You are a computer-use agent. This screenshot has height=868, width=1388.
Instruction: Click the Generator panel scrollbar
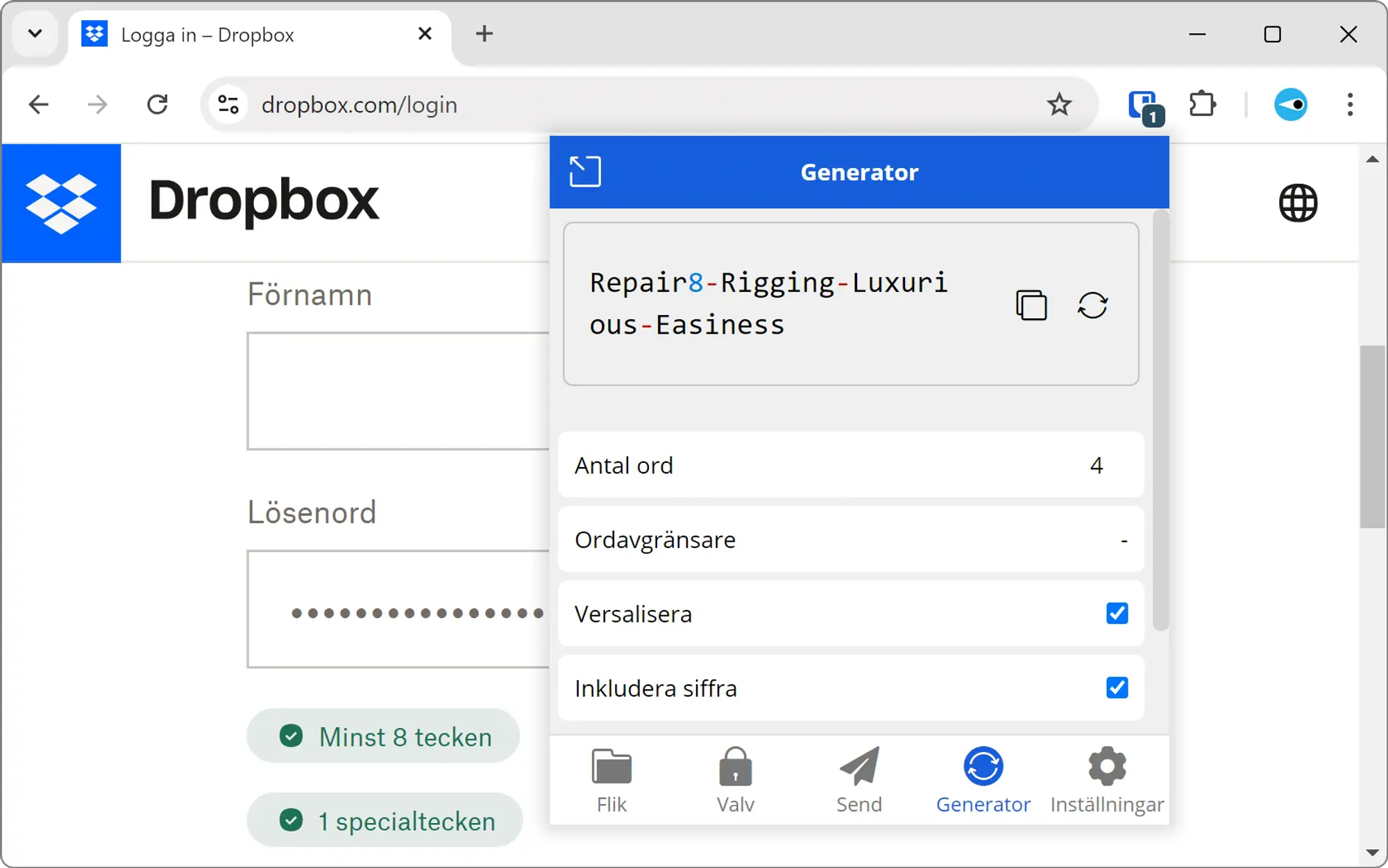point(1160,420)
